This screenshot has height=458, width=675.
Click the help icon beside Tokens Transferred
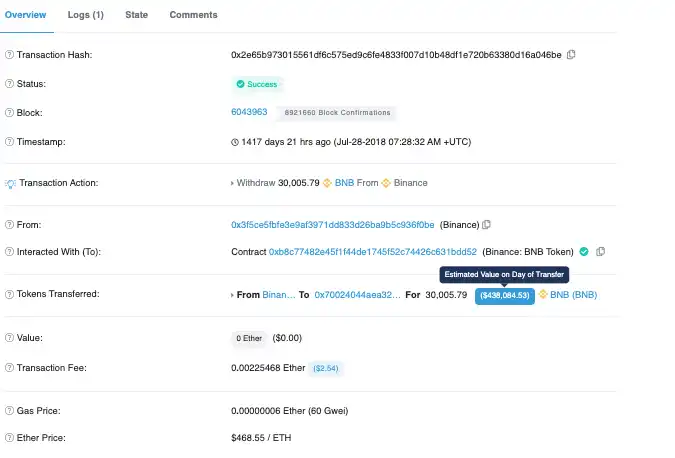[x=9, y=294]
